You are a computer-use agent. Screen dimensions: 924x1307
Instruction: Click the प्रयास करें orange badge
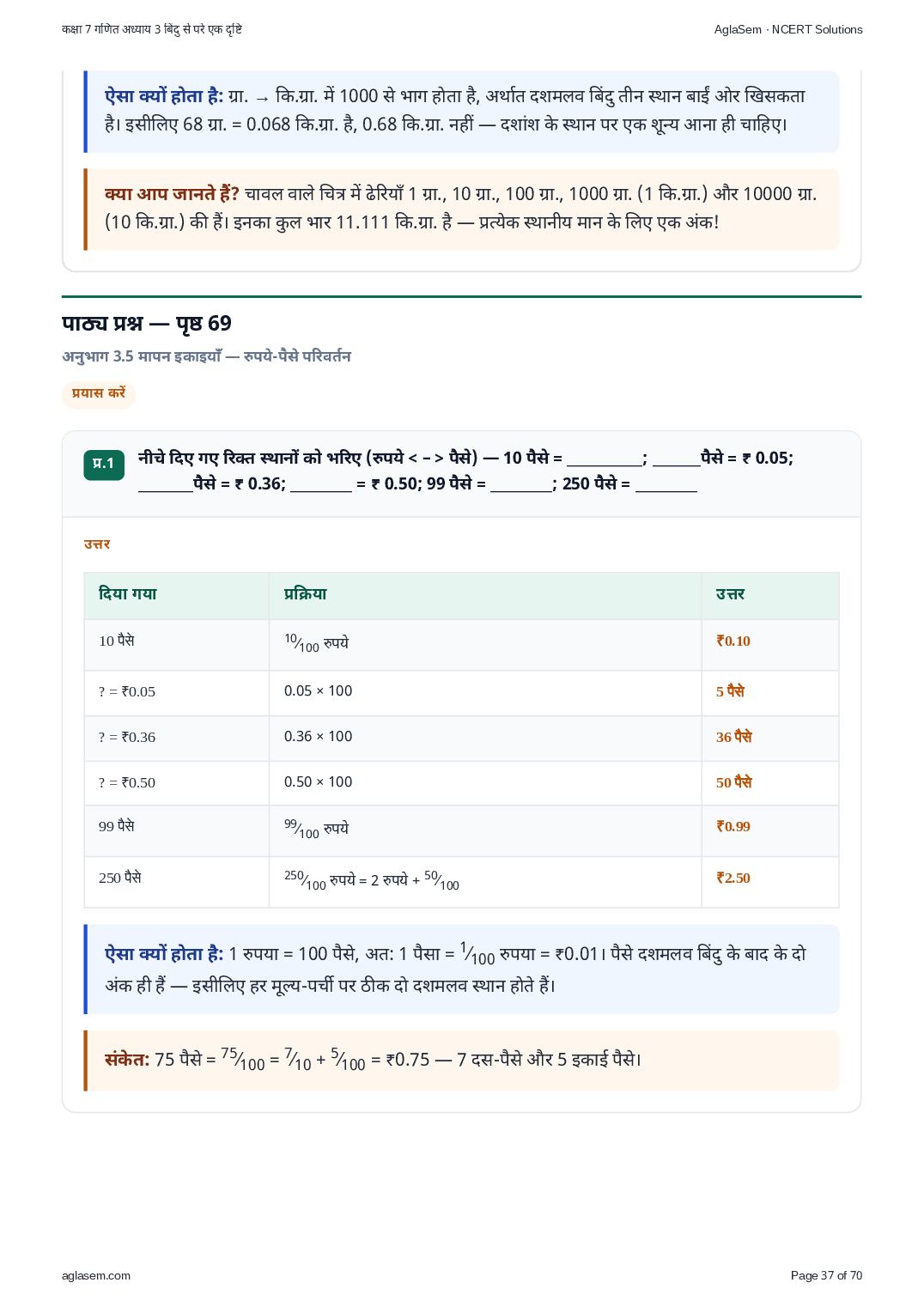click(x=99, y=393)
